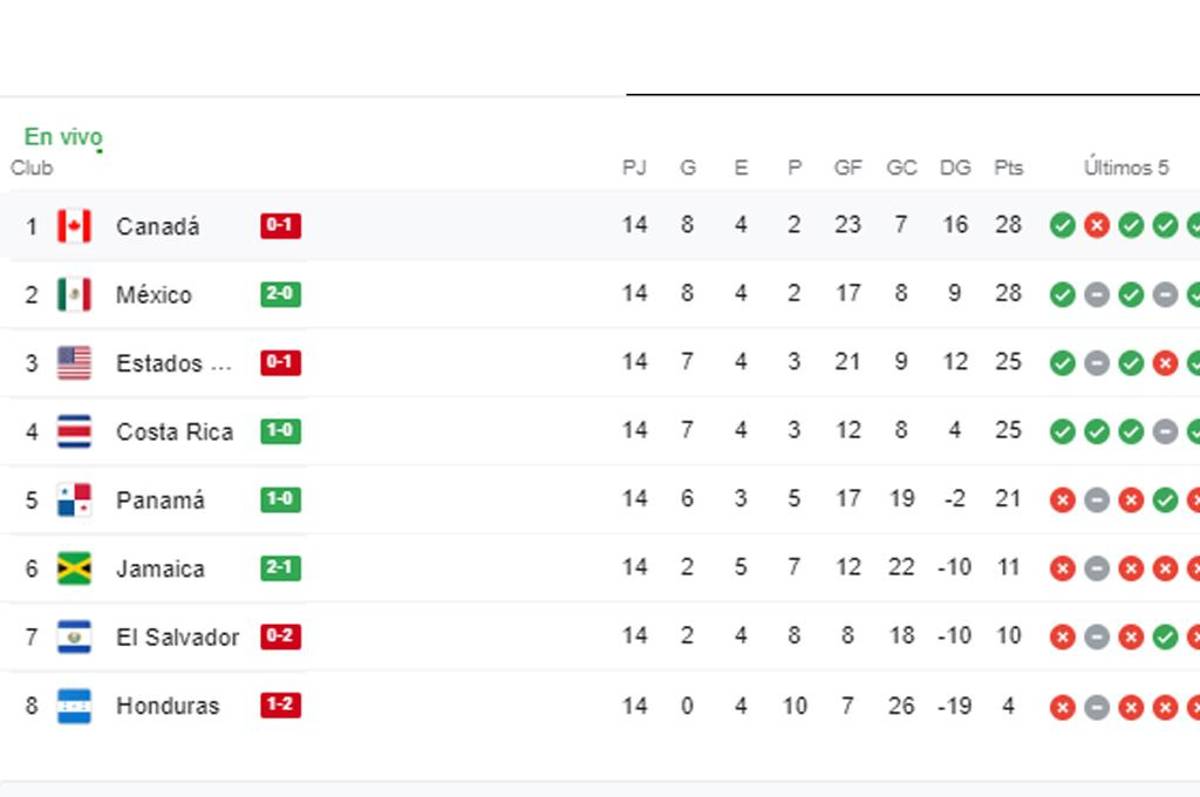Click the Estados Unidos flag icon
The width and height of the screenshot is (1200, 797).
click(74, 363)
